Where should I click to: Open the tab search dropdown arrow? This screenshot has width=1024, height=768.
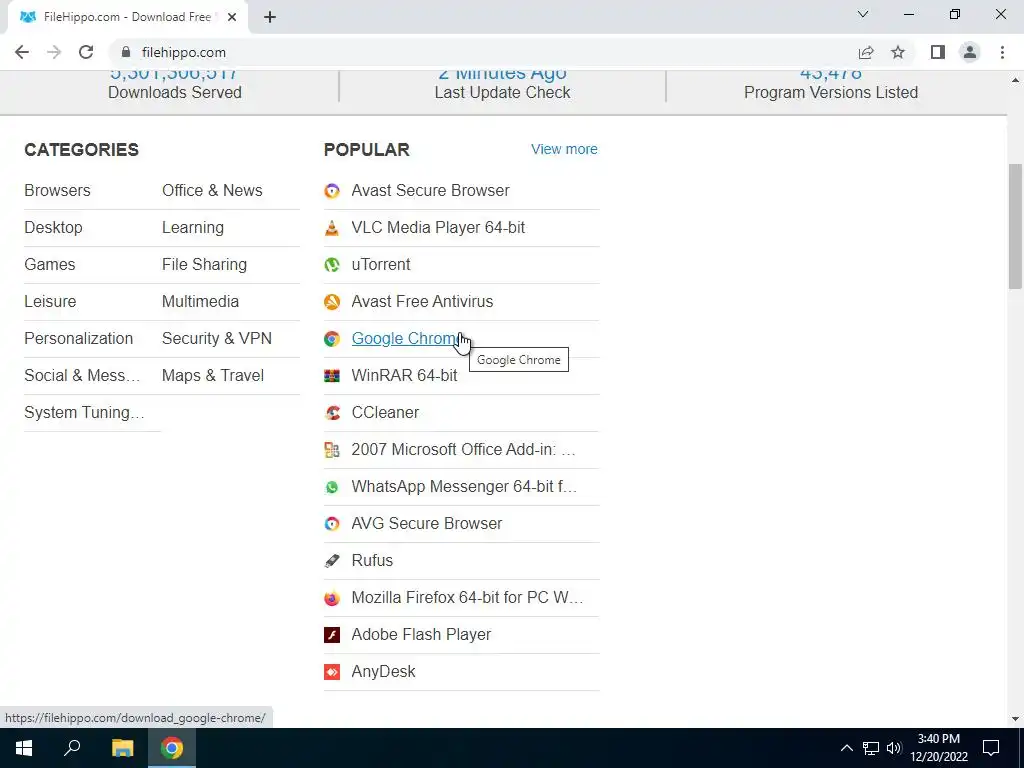click(x=863, y=14)
